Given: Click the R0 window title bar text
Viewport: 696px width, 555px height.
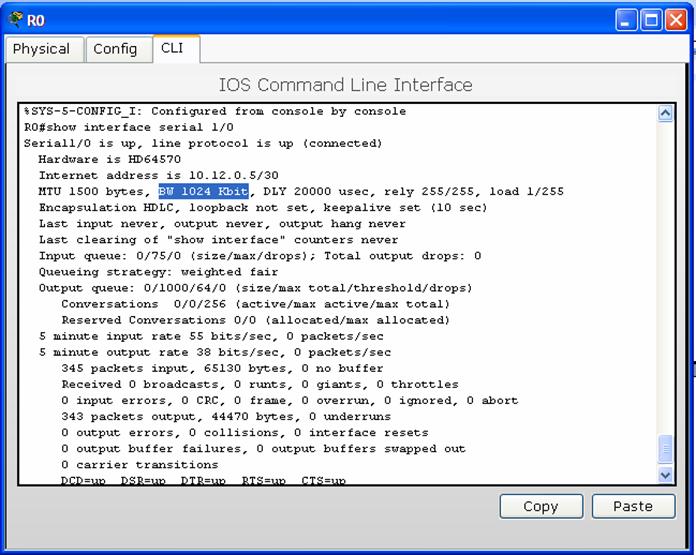Looking at the screenshot, I should tap(36, 20).
